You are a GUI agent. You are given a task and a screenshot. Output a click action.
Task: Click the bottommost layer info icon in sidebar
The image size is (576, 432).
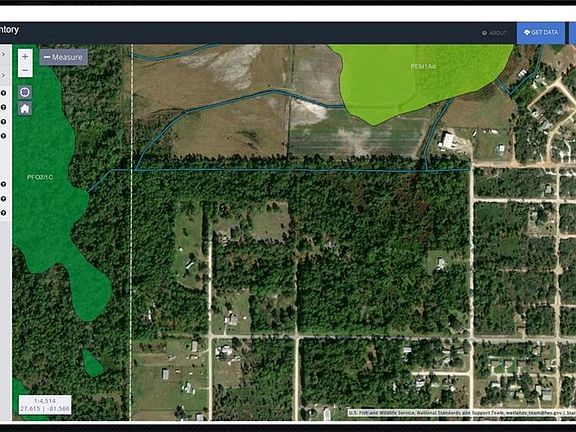pos(3,213)
